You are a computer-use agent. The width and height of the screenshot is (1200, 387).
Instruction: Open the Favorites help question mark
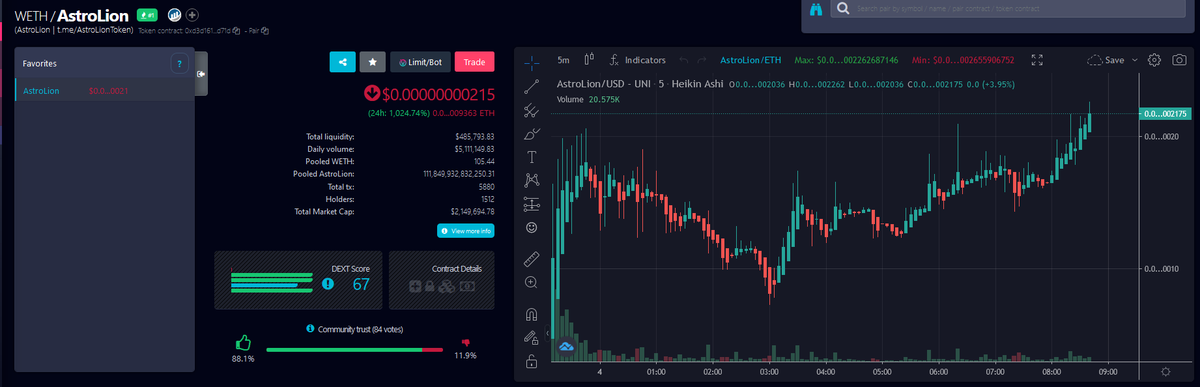point(180,63)
